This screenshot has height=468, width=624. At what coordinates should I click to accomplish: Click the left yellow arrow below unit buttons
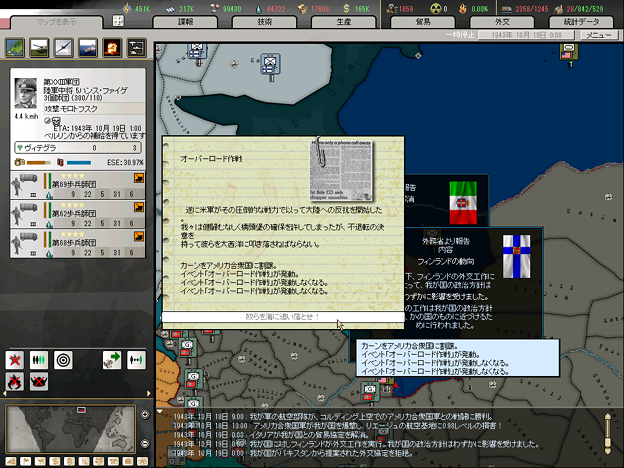point(4,394)
